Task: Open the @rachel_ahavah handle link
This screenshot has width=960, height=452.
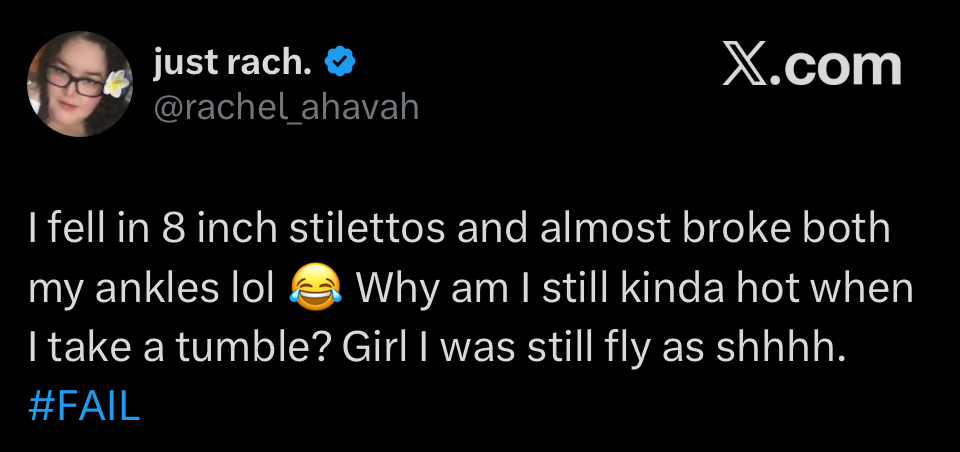Action: tap(285, 105)
